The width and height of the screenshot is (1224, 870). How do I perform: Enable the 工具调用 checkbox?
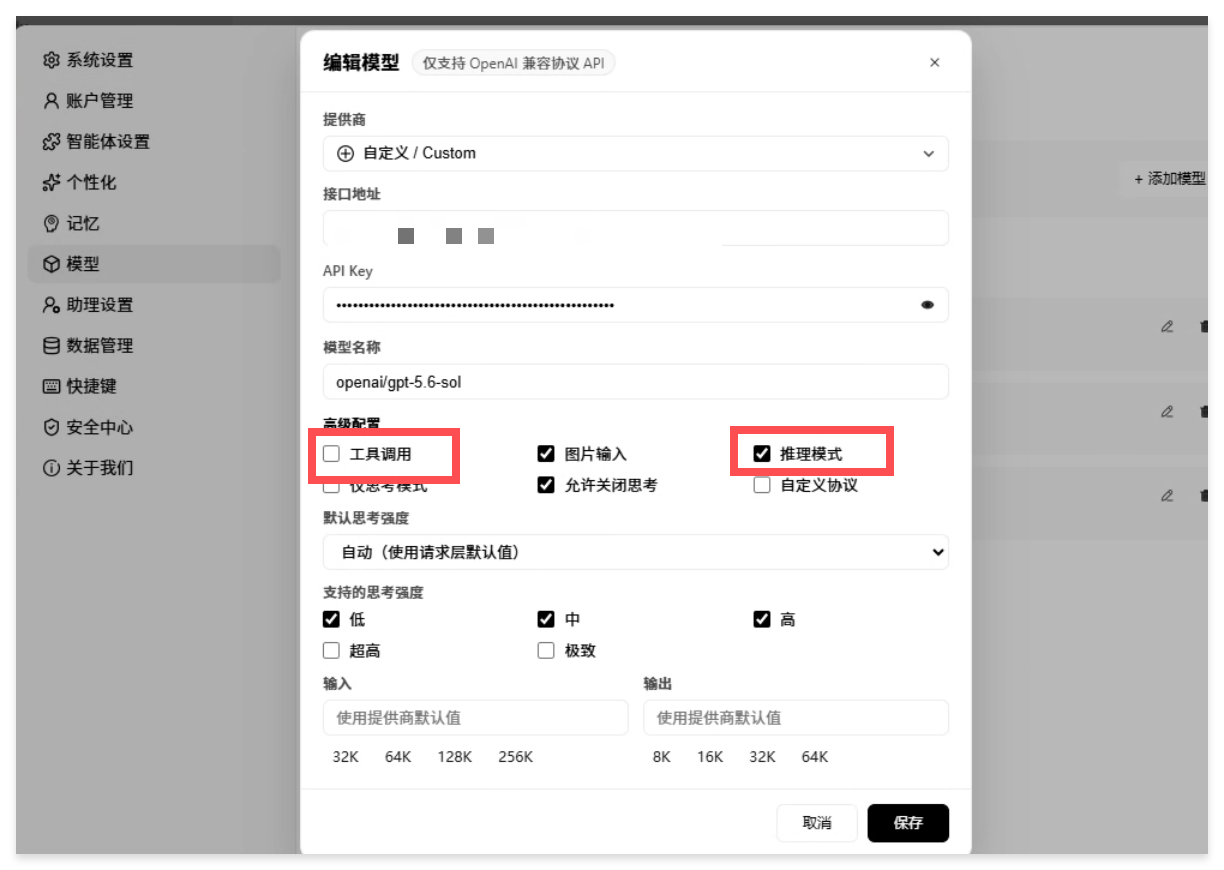pyautogui.click(x=331, y=454)
